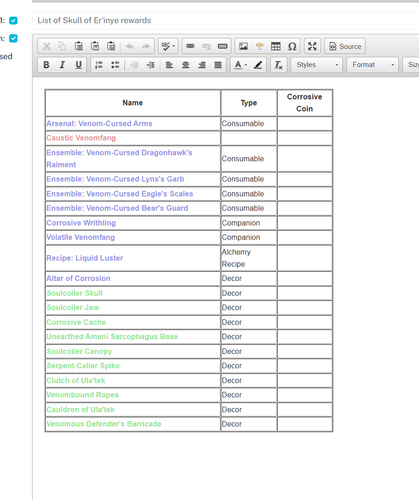Viewport: 419px width, 500px height.
Task: Click 'Serpent-Caller Spike' entry
Action: 83,366
